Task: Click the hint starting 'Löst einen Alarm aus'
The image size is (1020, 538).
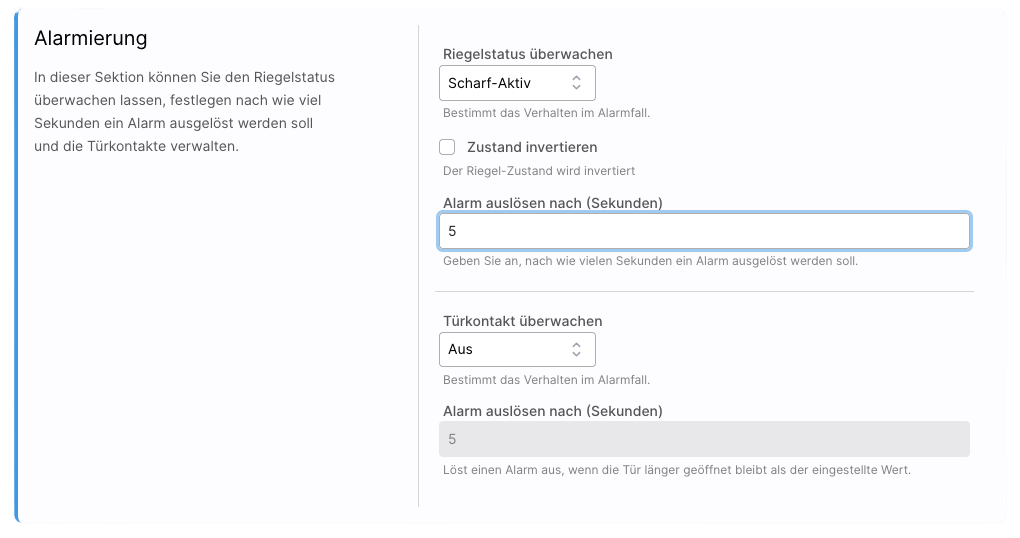Action: (676, 469)
